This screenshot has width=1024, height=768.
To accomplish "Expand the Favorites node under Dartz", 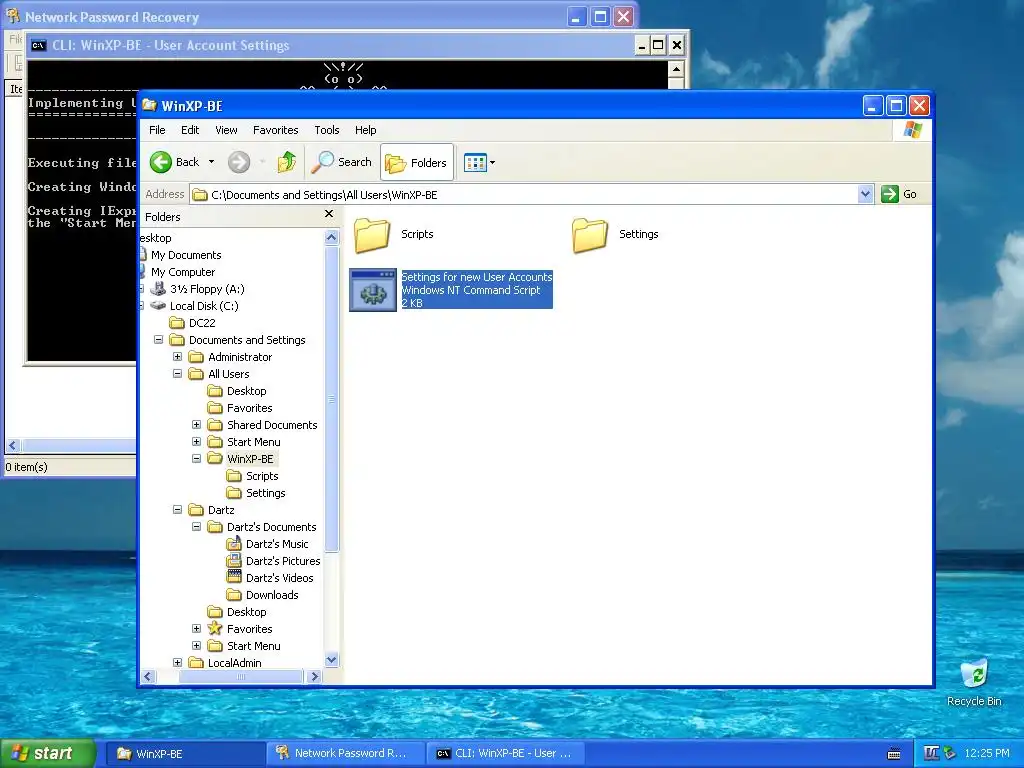I will [x=197, y=628].
